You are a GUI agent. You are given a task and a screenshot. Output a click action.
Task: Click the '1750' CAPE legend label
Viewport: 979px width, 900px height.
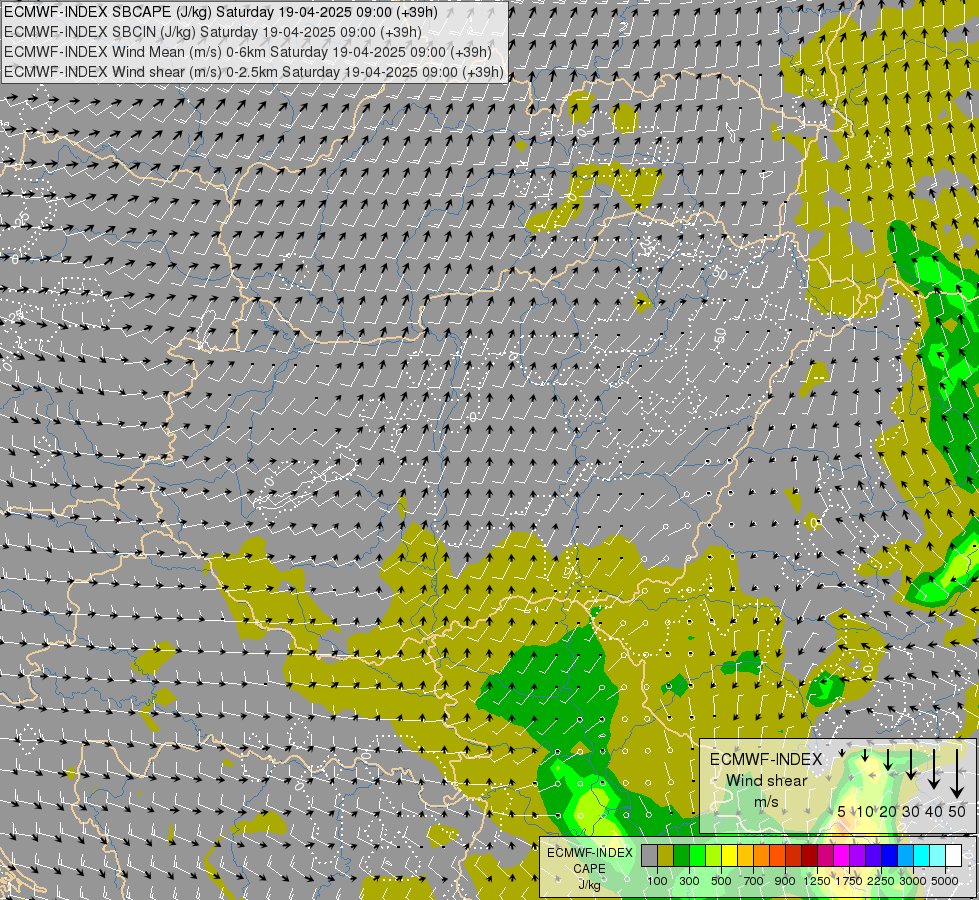(x=849, y=881)
